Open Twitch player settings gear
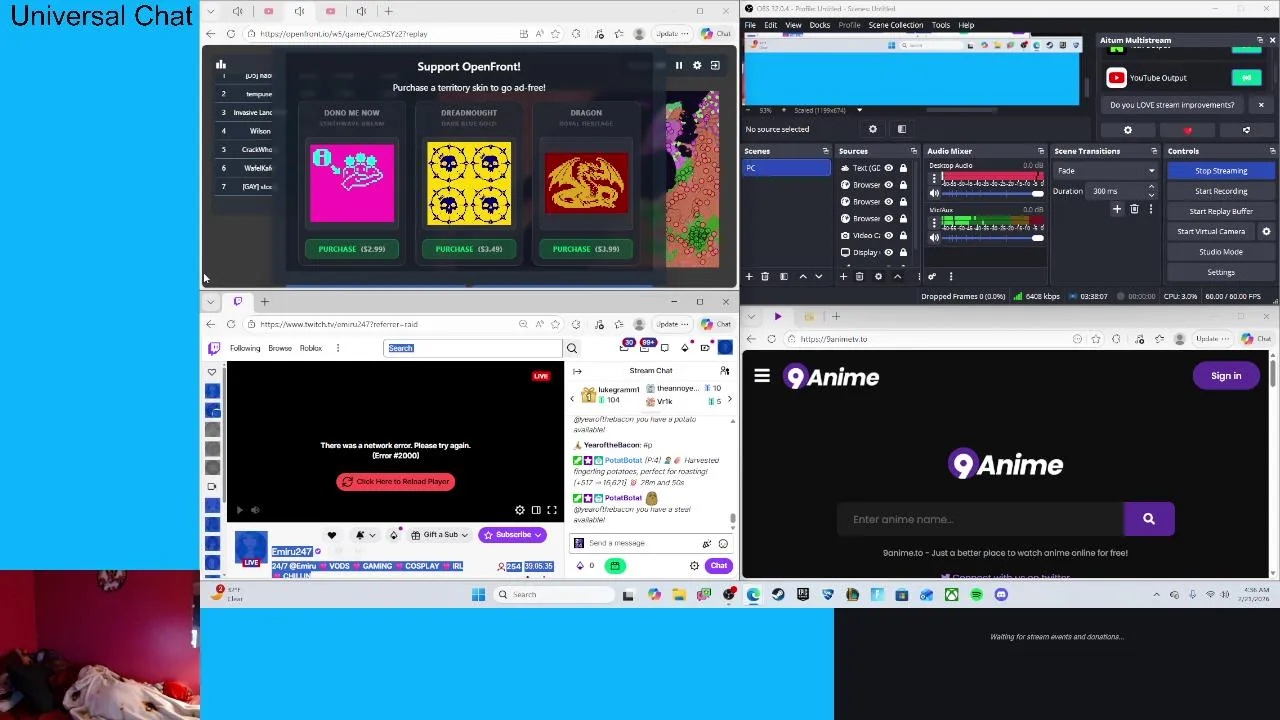Screen dimensions: 1280x720 [x=519, y=510]
